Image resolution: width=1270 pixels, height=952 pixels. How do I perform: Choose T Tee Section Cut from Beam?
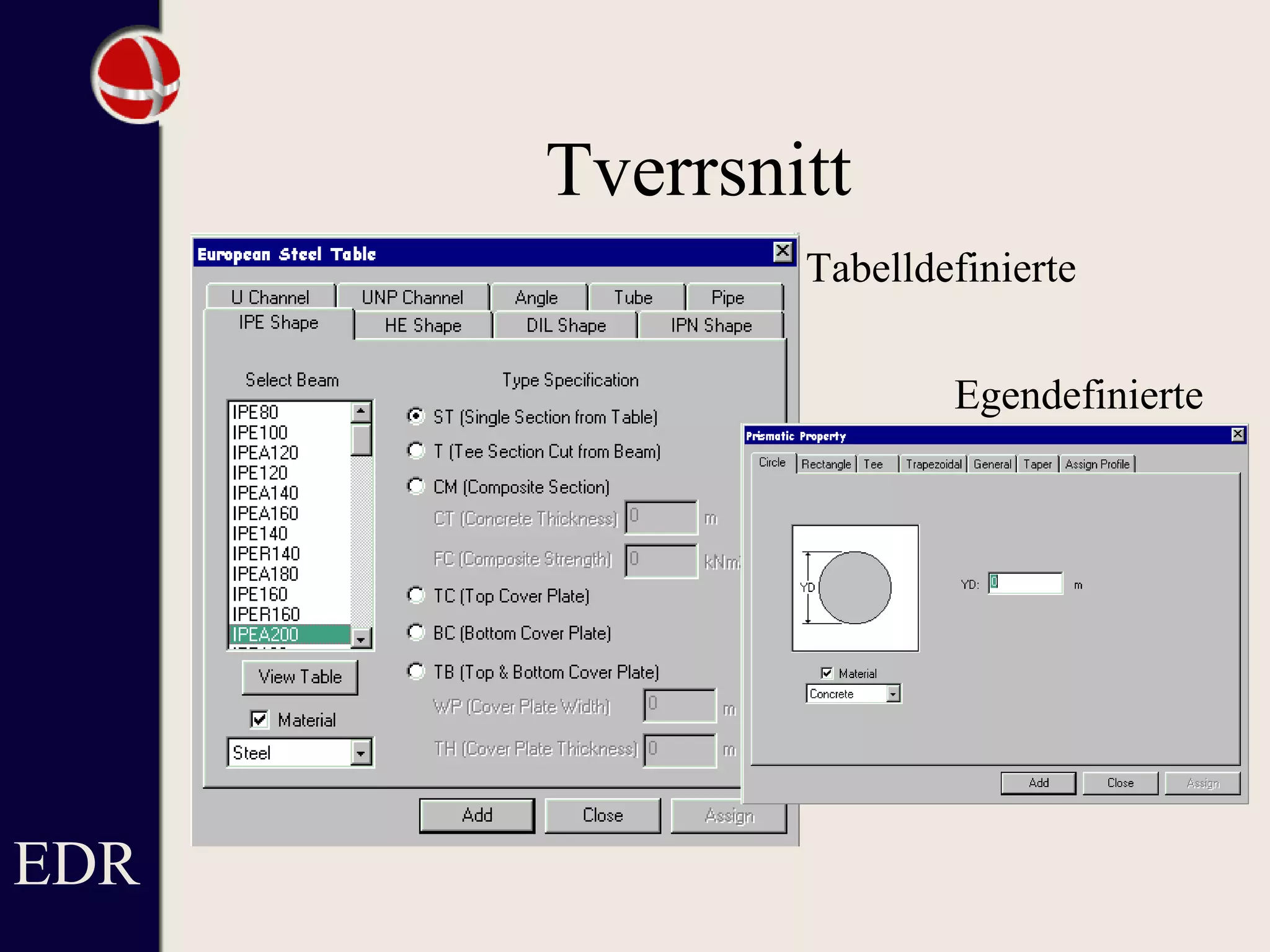pyautogui.click(x=415, y=451)
